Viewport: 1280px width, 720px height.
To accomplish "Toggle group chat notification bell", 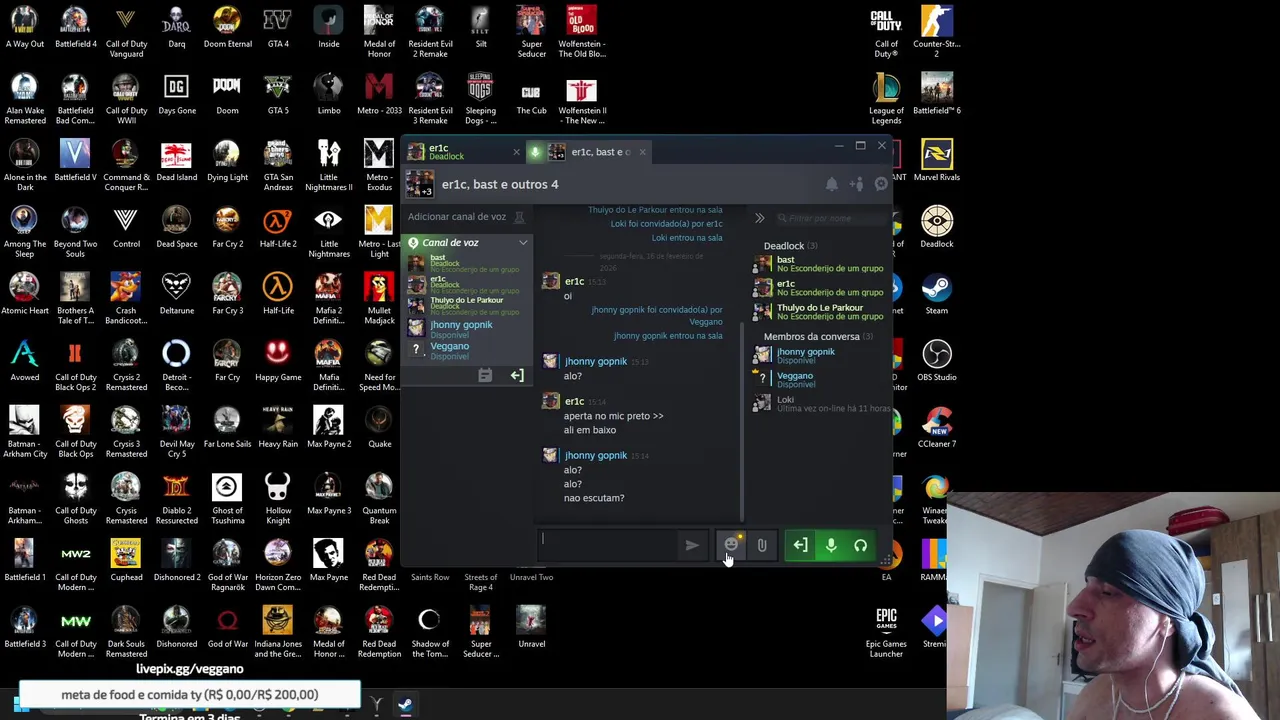I will point(831,184).
